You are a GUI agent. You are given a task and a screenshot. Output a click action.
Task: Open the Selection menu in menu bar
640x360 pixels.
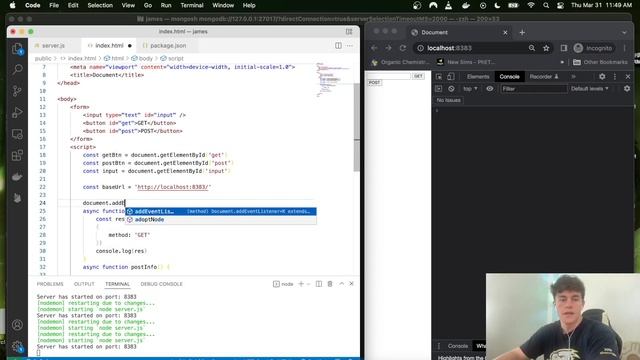click(100, 5)
